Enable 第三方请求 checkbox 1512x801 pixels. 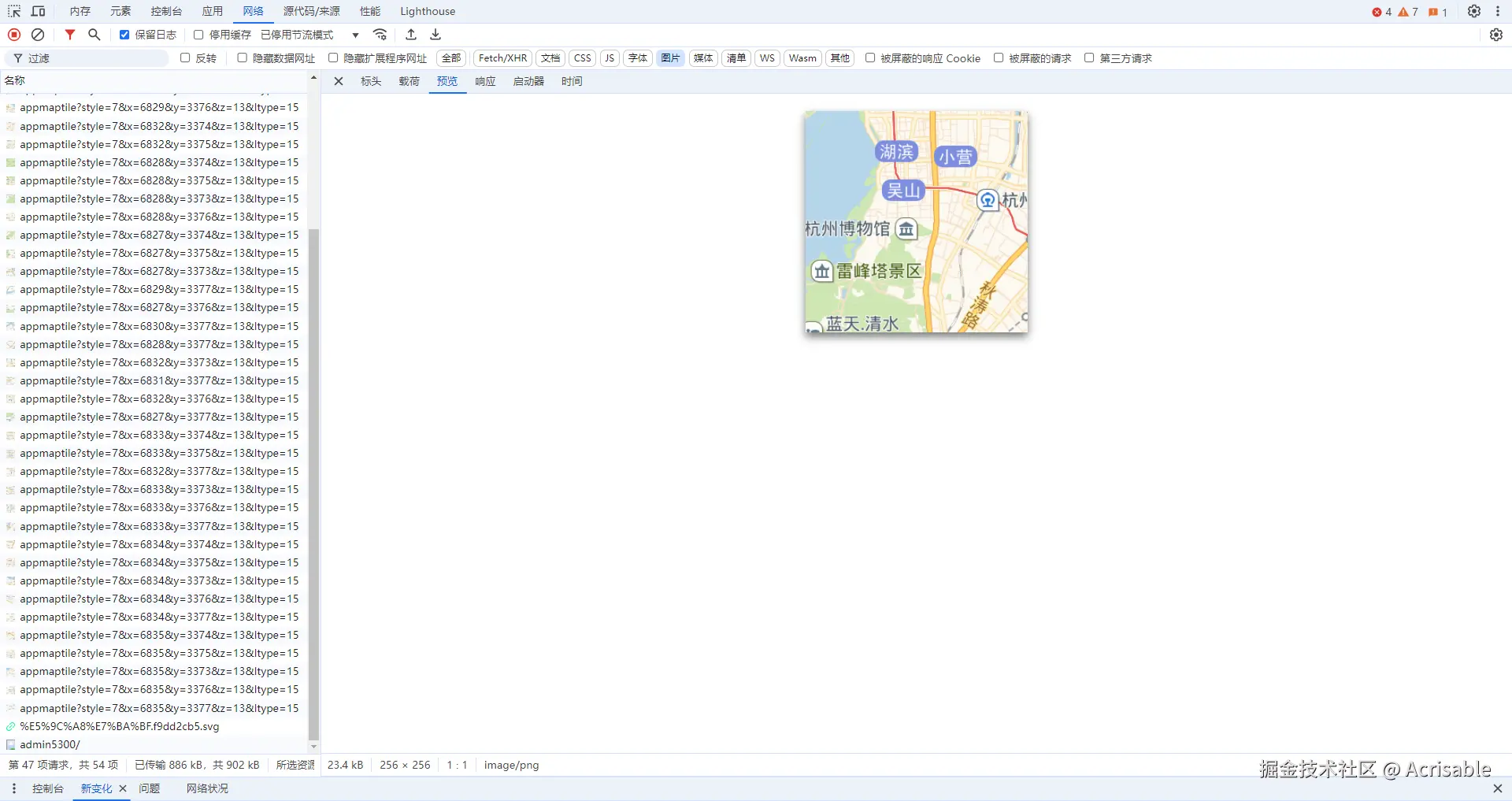tap(1089, 57)
